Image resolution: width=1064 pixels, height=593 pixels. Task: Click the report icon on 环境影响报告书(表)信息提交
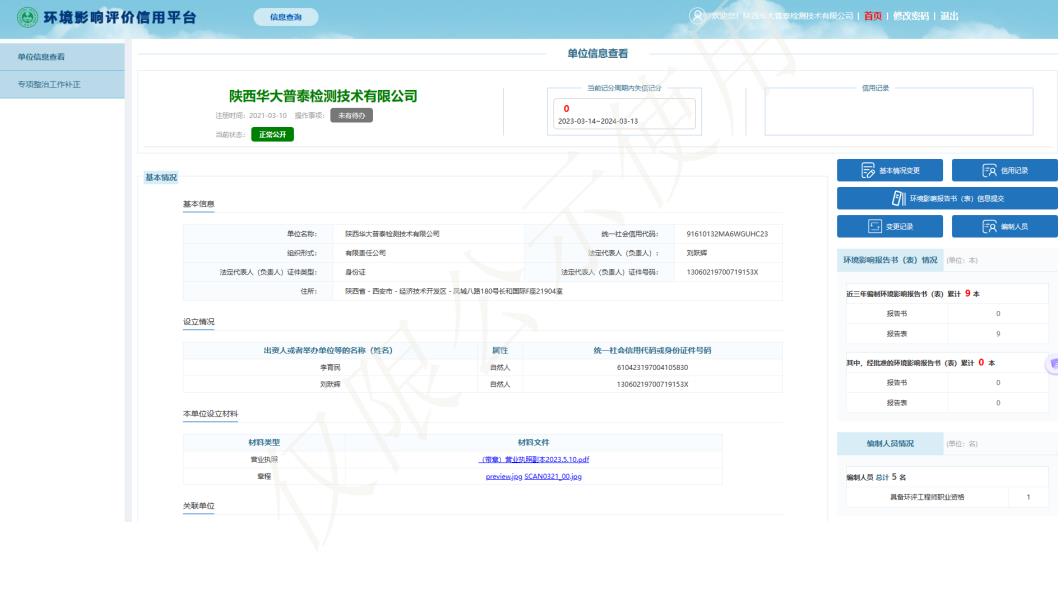coord(898,198)
